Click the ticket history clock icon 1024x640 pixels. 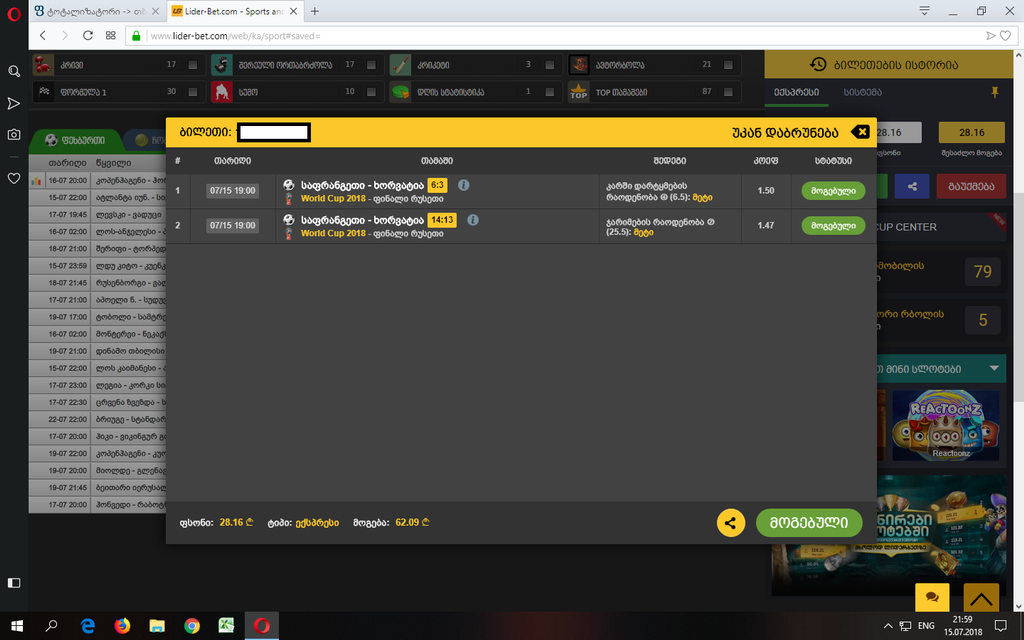(x=818, y=64)
